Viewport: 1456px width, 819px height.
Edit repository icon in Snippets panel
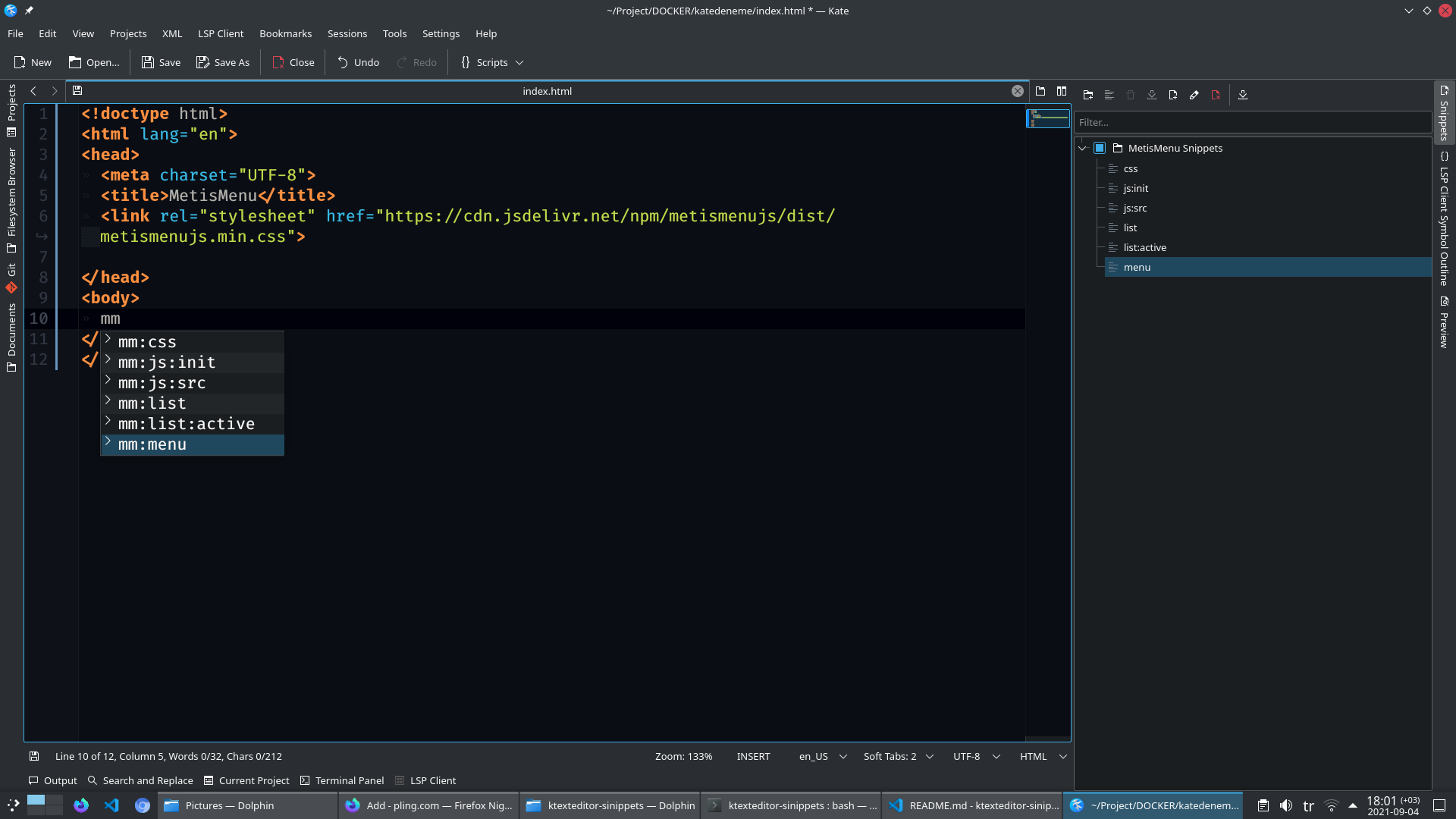point(1109,95)
